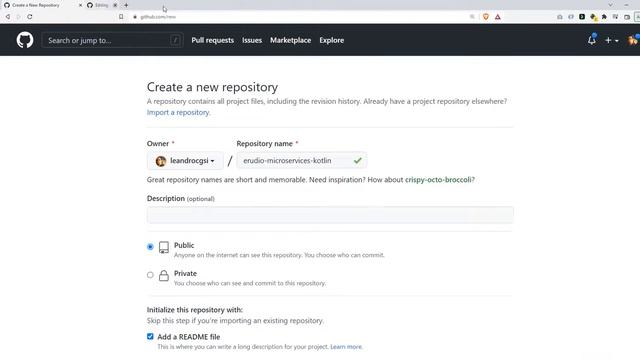The height and width of the screenshot is (360, 640).
Task: Open Pull requests in the navbar
Action: tap(213, 40)
